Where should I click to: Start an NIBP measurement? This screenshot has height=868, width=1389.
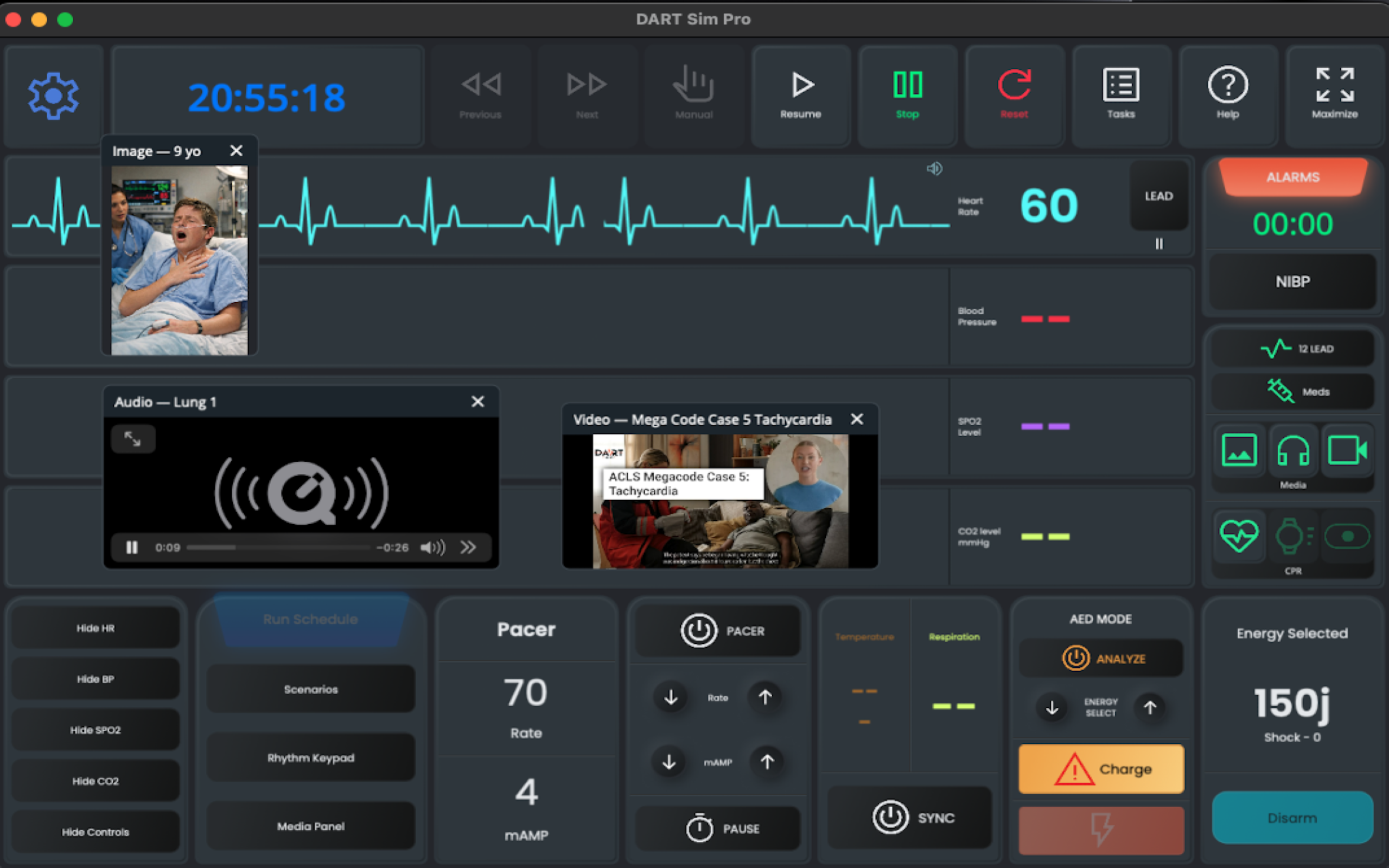pyautogui.click(x=1292, y=282)
